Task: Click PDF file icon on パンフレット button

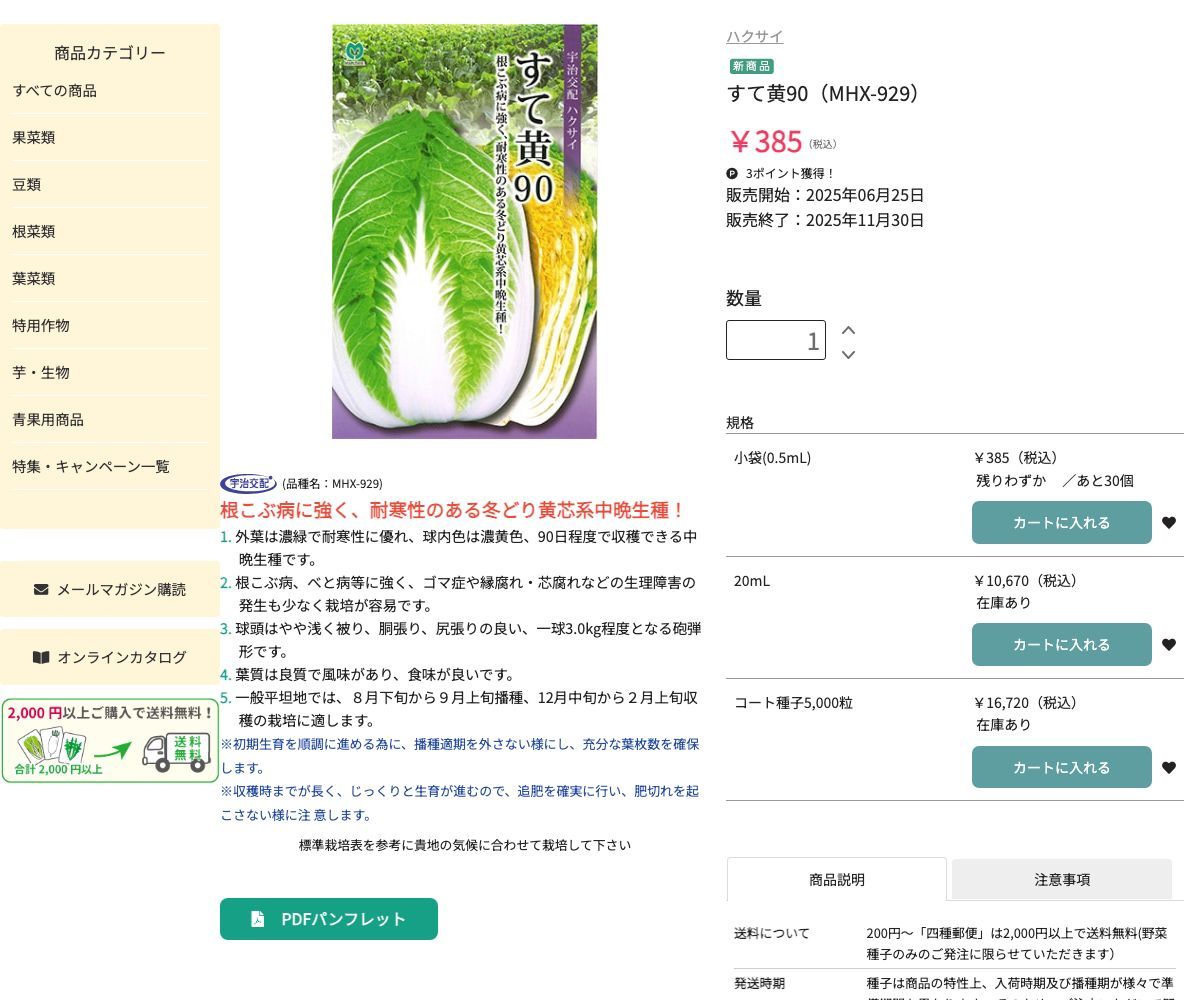Action: coord(258,919)
